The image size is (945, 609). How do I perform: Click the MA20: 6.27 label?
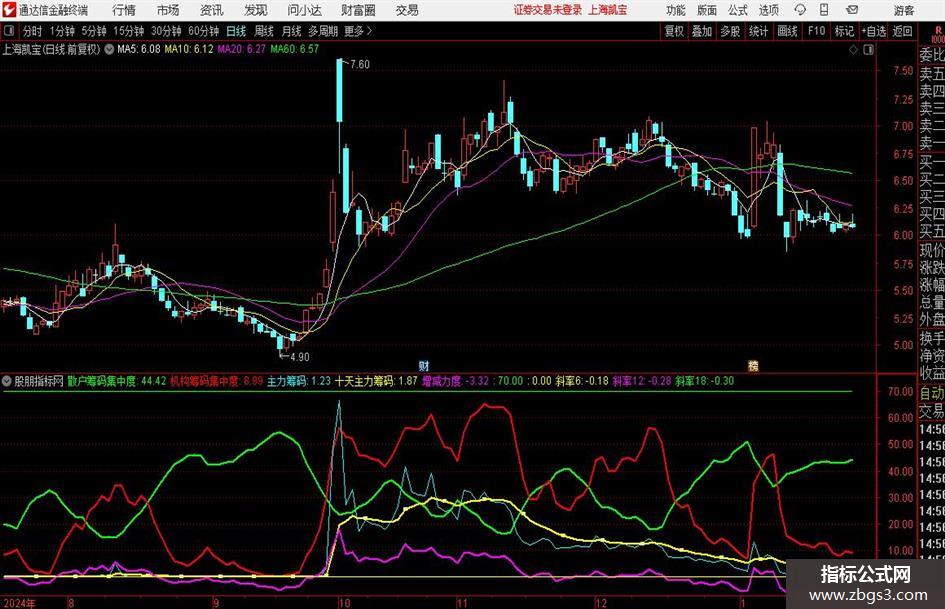pyautogui.click(x=242, y=49)
